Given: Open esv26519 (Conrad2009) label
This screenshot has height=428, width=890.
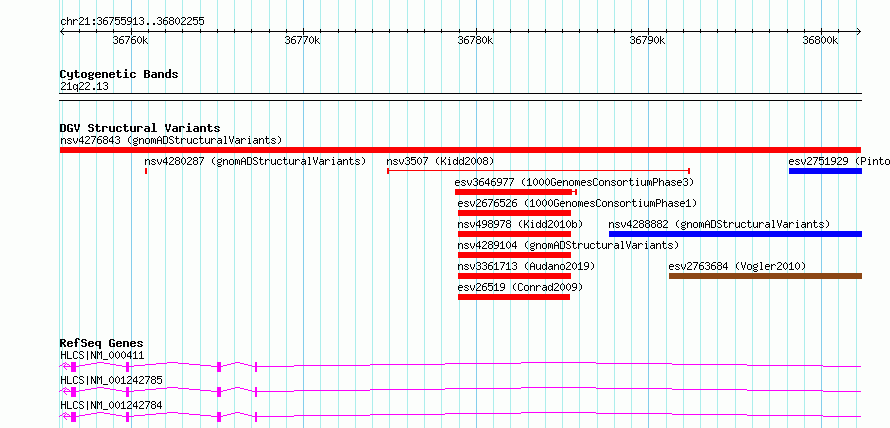Looking at the screenshot, I should [x=520, y=287].
